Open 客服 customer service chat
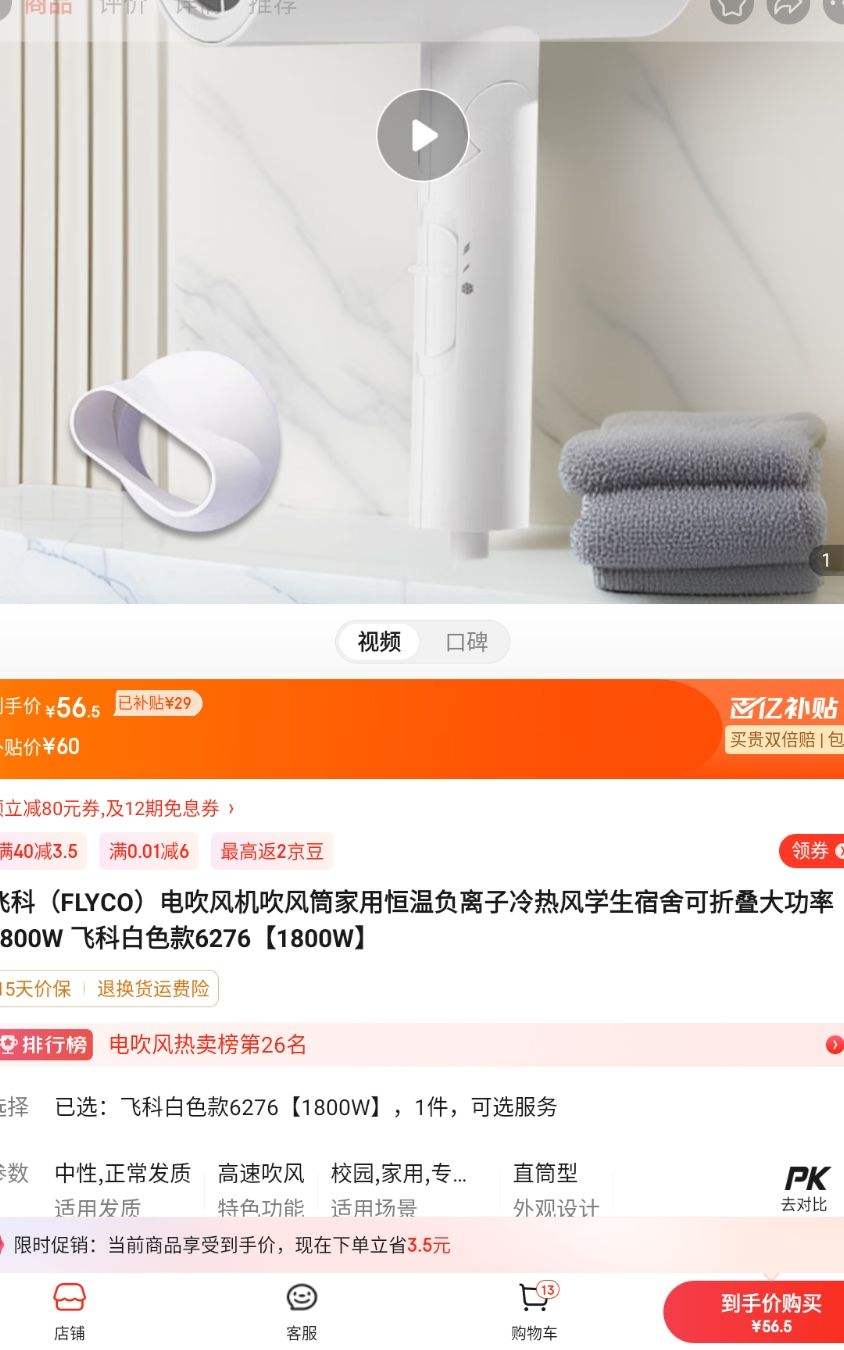 tap(302, 1311)
